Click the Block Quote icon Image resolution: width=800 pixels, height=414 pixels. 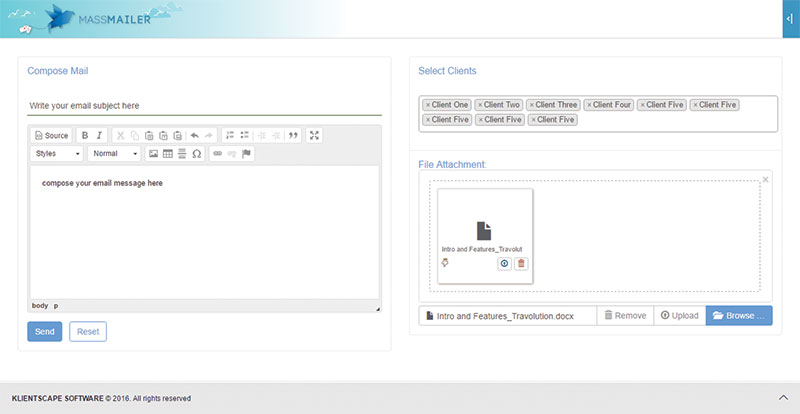coord(293,135)
